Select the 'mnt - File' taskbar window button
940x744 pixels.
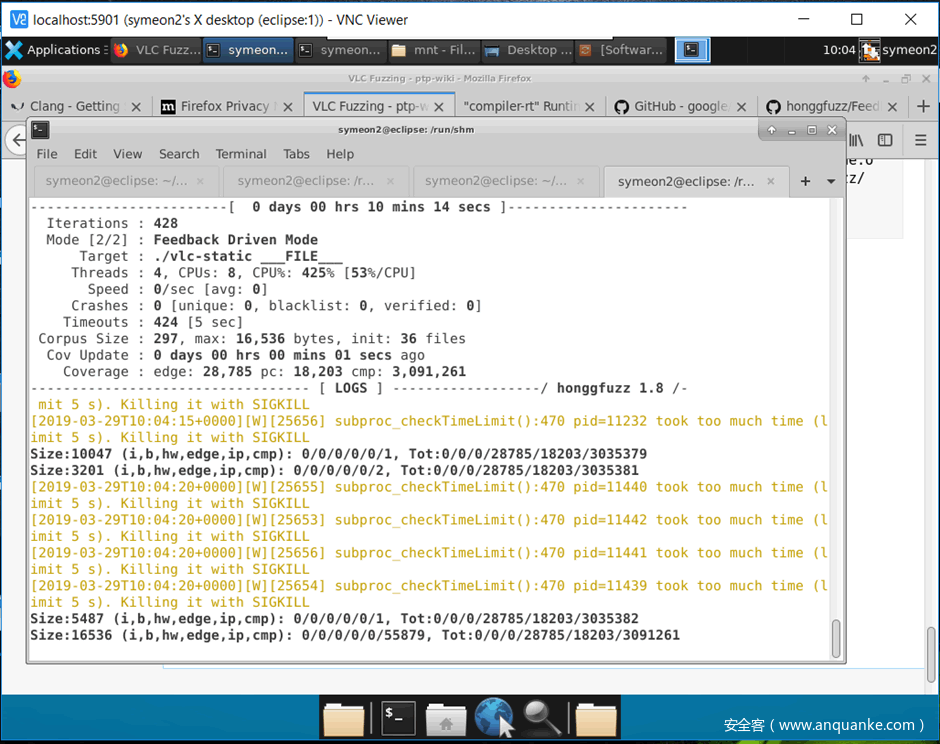click(x=433, y=50)
